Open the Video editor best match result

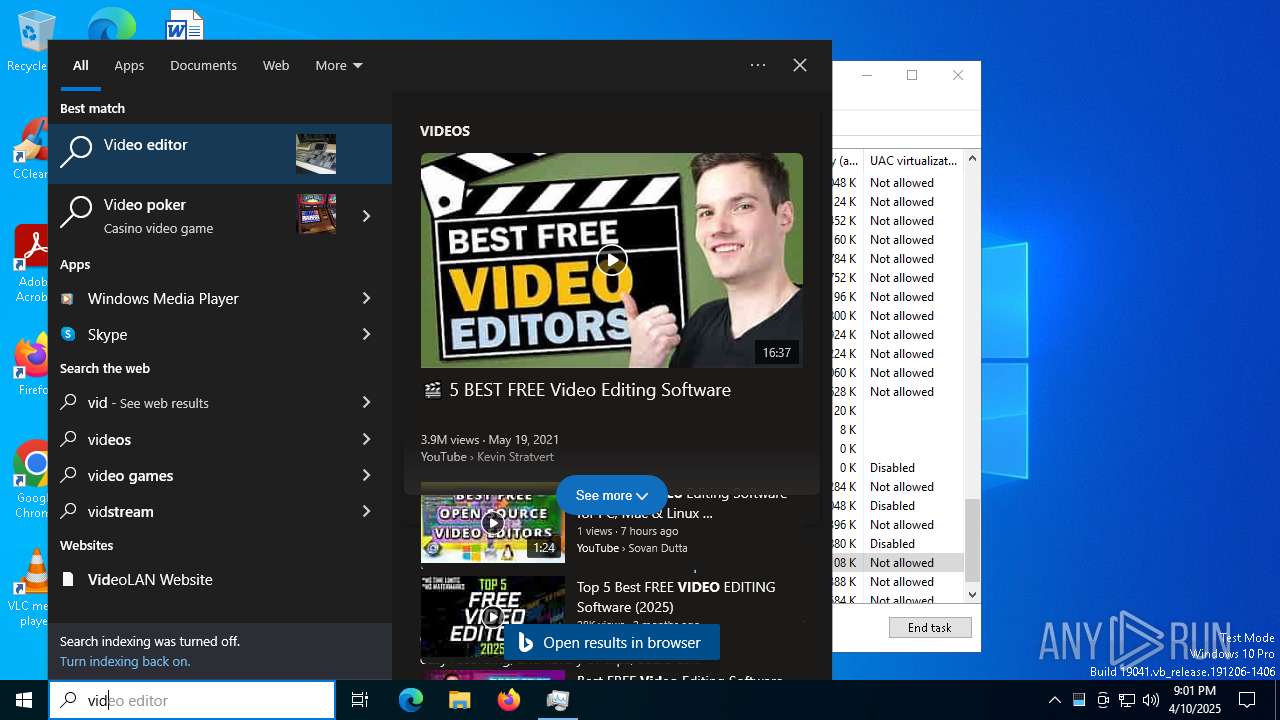point(220,154)
